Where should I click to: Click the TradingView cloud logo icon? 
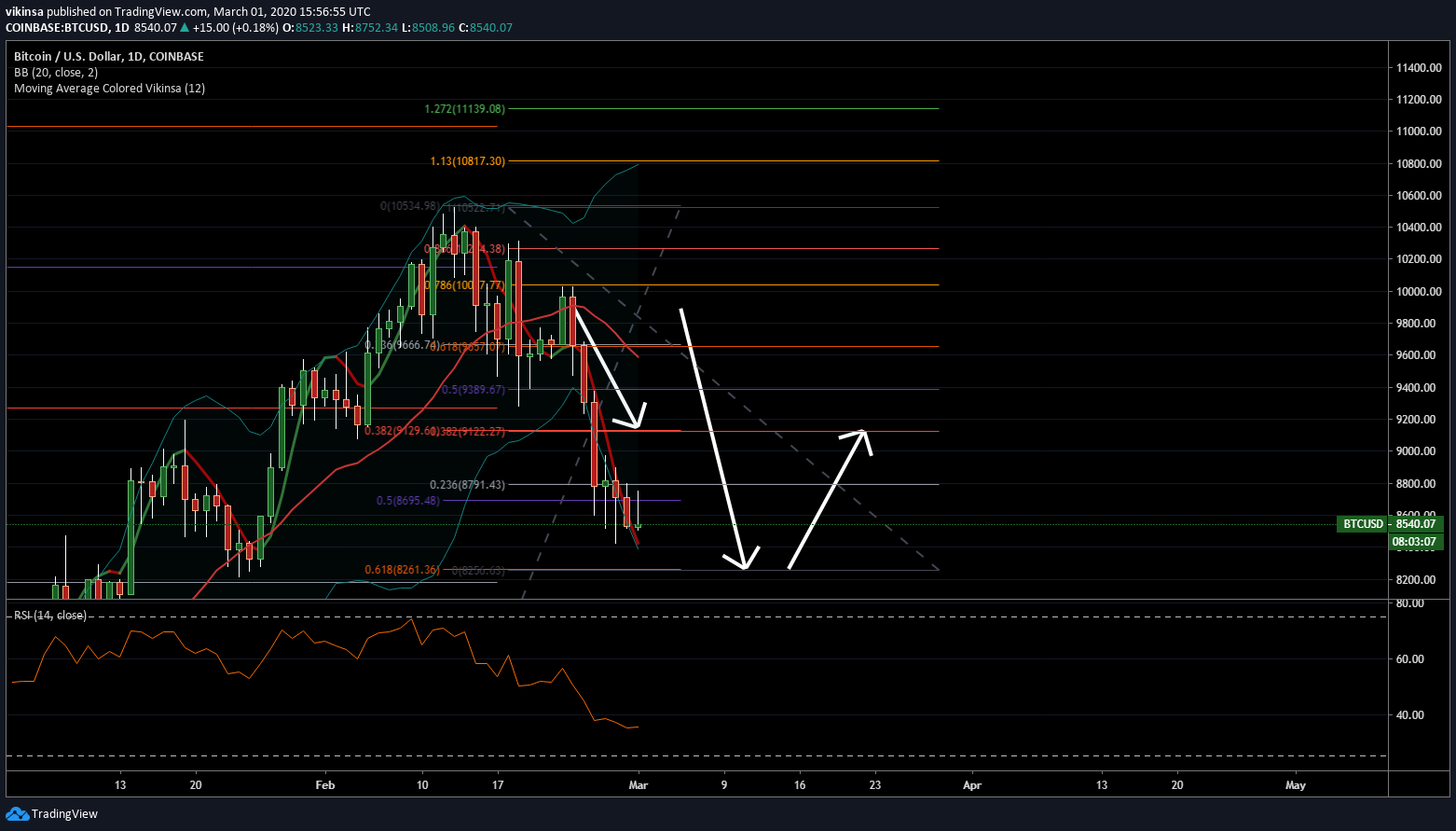click(17, 814)
